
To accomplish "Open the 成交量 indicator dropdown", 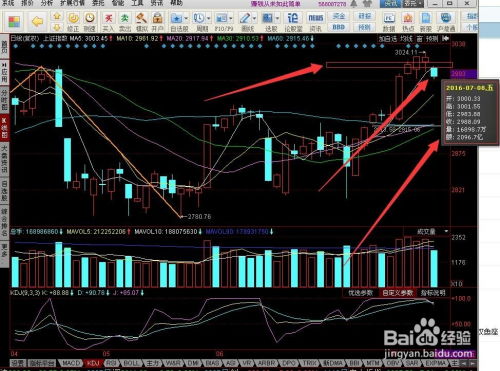I will pos(446,231).
